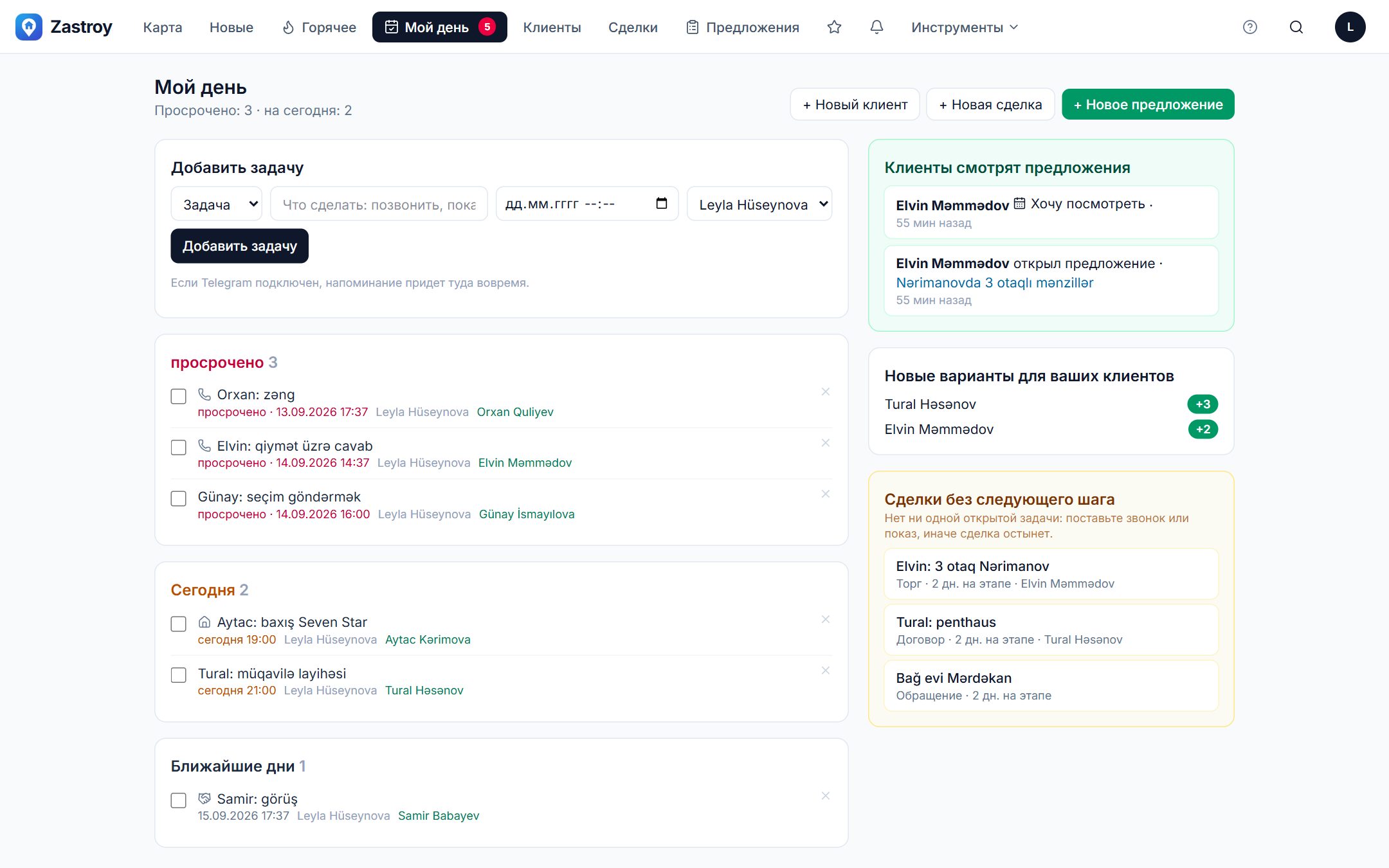
Task: Open the 'Задача' task type dropdown
Action: [216, 204]
